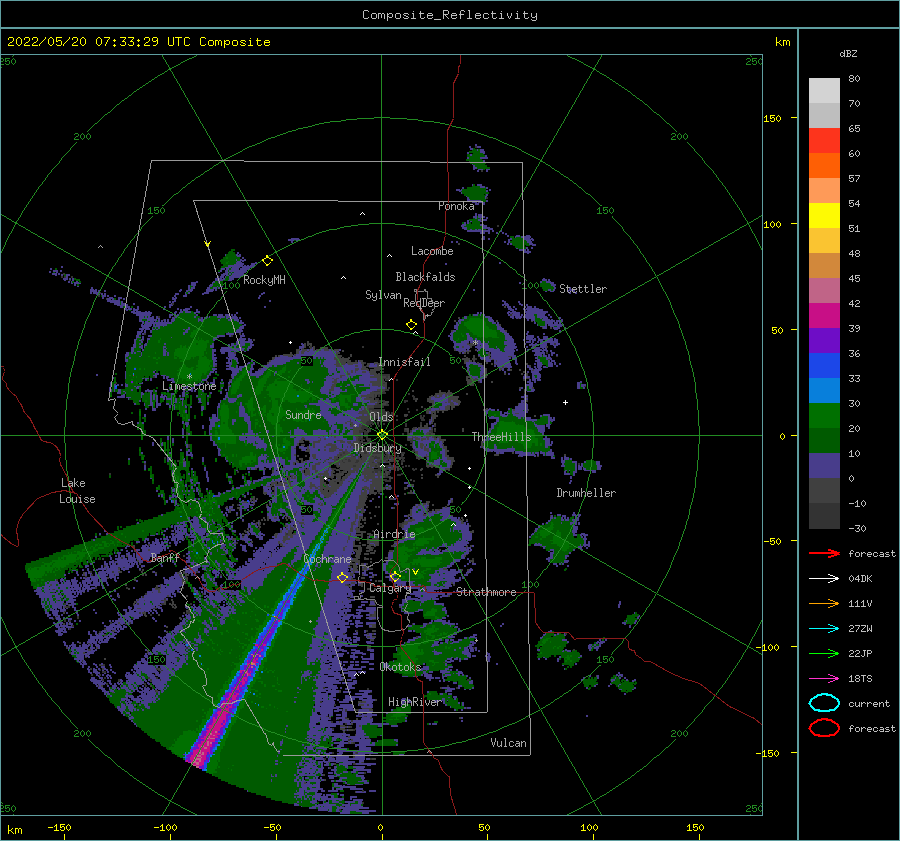900x841 pixels.
Task: Click the Innisfail city label
Action: pyautogui.click(x=404, y=362)
